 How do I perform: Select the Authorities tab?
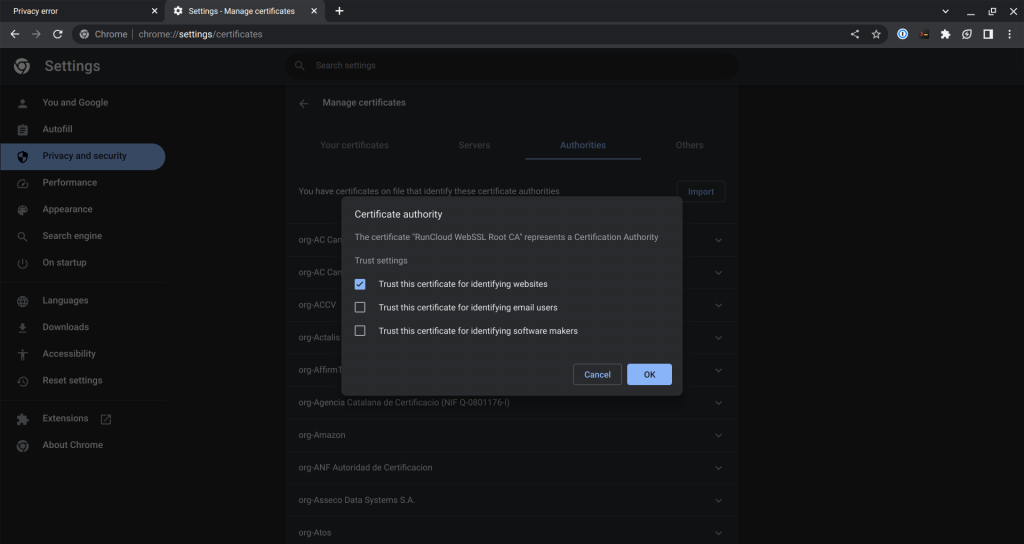pos(583,145)
